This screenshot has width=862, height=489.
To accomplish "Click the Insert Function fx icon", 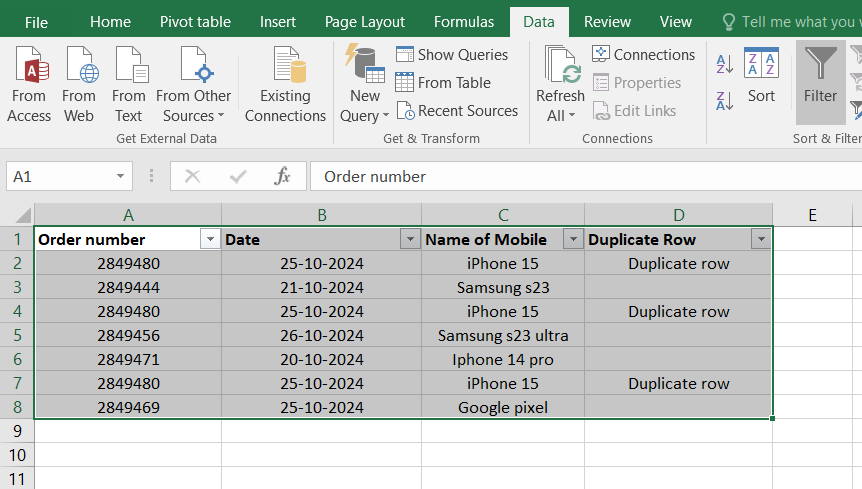I will pyautogui.click(x=283, y=176).
